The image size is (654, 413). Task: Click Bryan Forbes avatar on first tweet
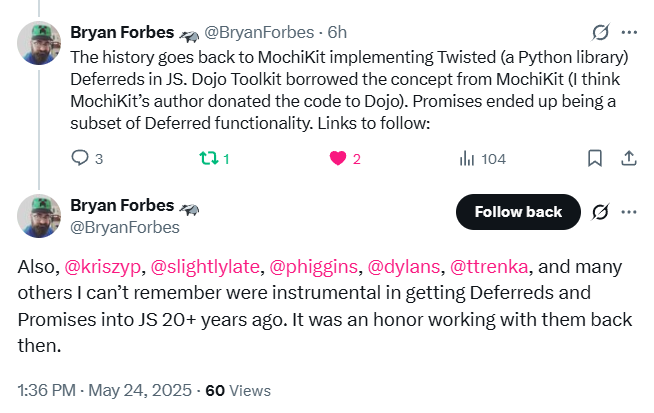[x=39, y=43]
